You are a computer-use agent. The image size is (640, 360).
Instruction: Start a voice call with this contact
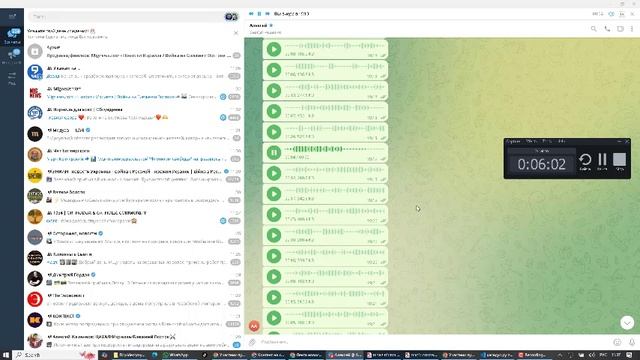point(607,29)
